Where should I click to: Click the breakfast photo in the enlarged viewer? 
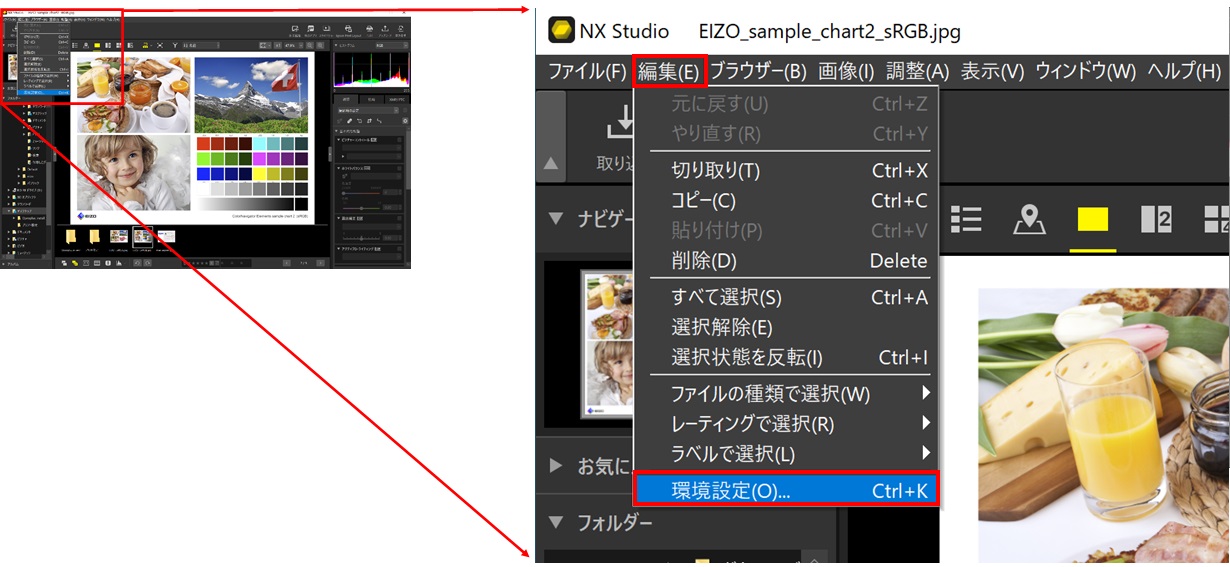[x=1103, y=426]
